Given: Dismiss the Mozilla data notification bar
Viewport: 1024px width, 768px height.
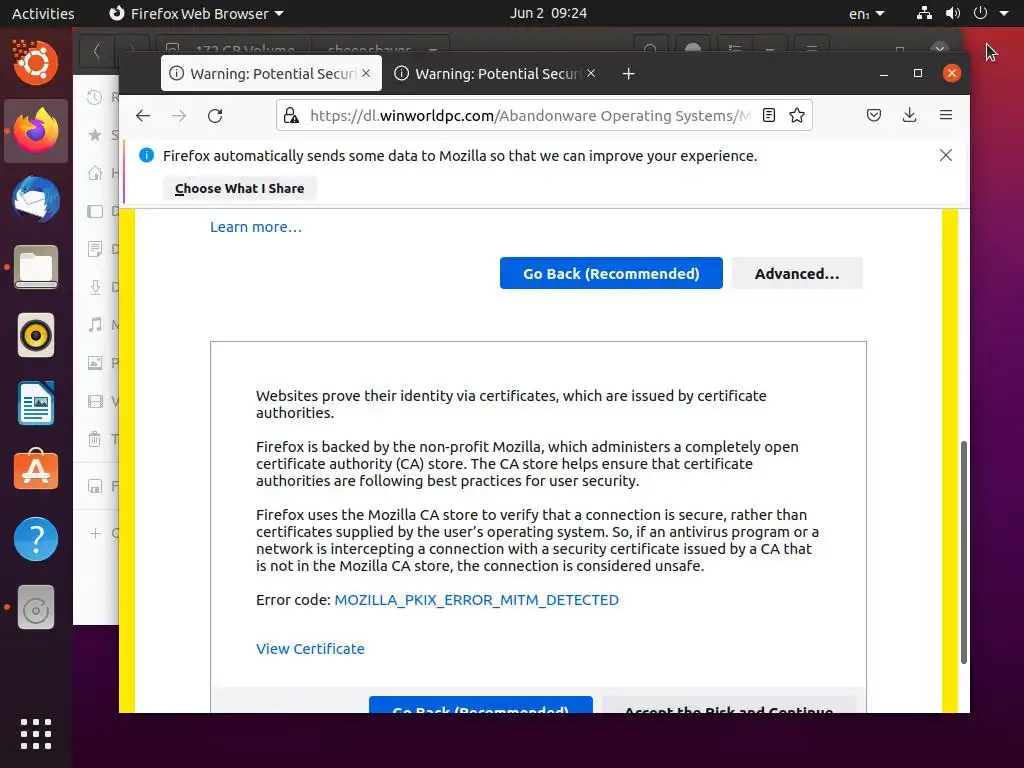Looking at the screenshot, I should [946, 155].
